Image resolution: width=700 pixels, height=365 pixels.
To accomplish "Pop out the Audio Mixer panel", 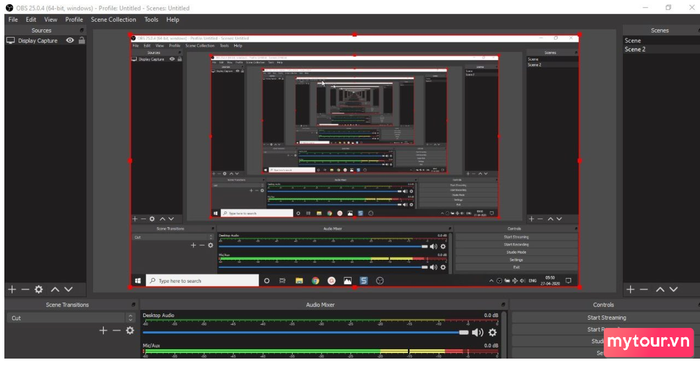I will [x=503, y=305].
